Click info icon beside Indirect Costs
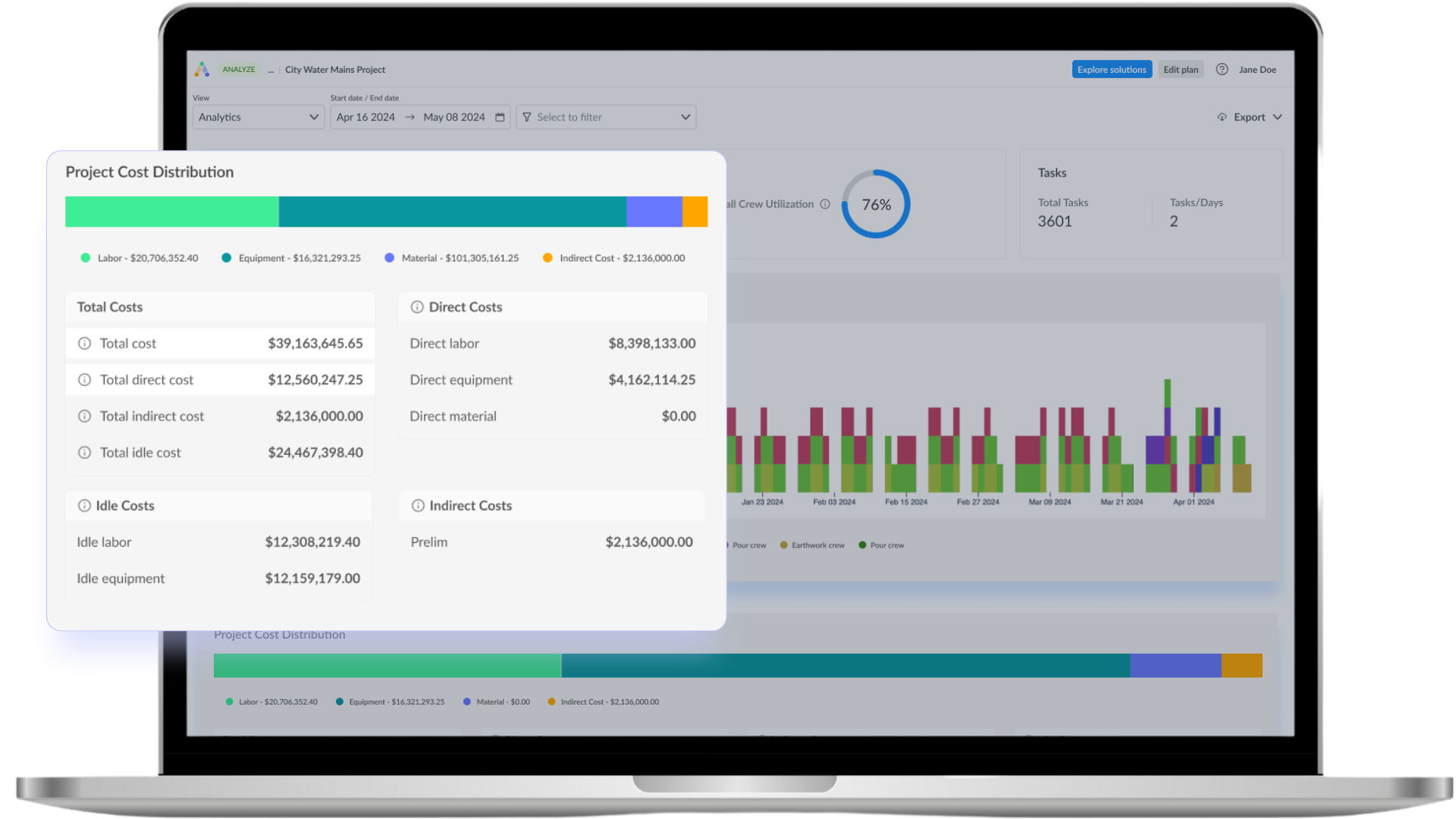Screen dimensions: 1456x819 pos(418,506)
